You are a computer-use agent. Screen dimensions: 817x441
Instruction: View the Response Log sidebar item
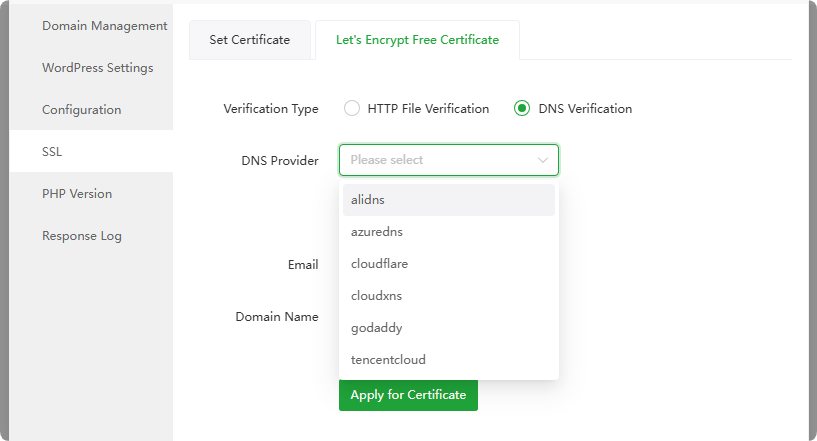(81, 236)
